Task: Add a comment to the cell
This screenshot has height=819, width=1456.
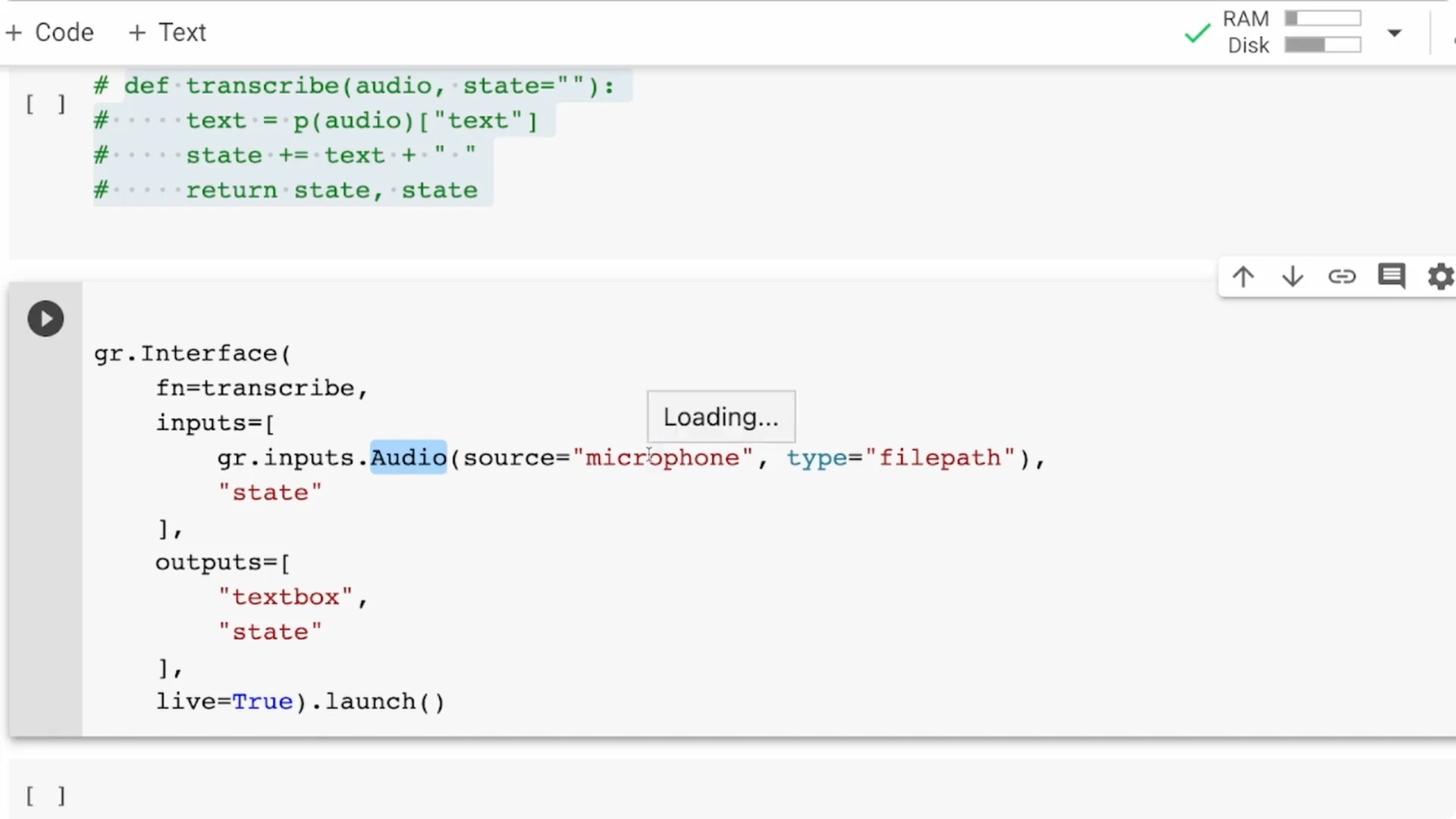Action: pyautogui.click(x=1391, y=277)
